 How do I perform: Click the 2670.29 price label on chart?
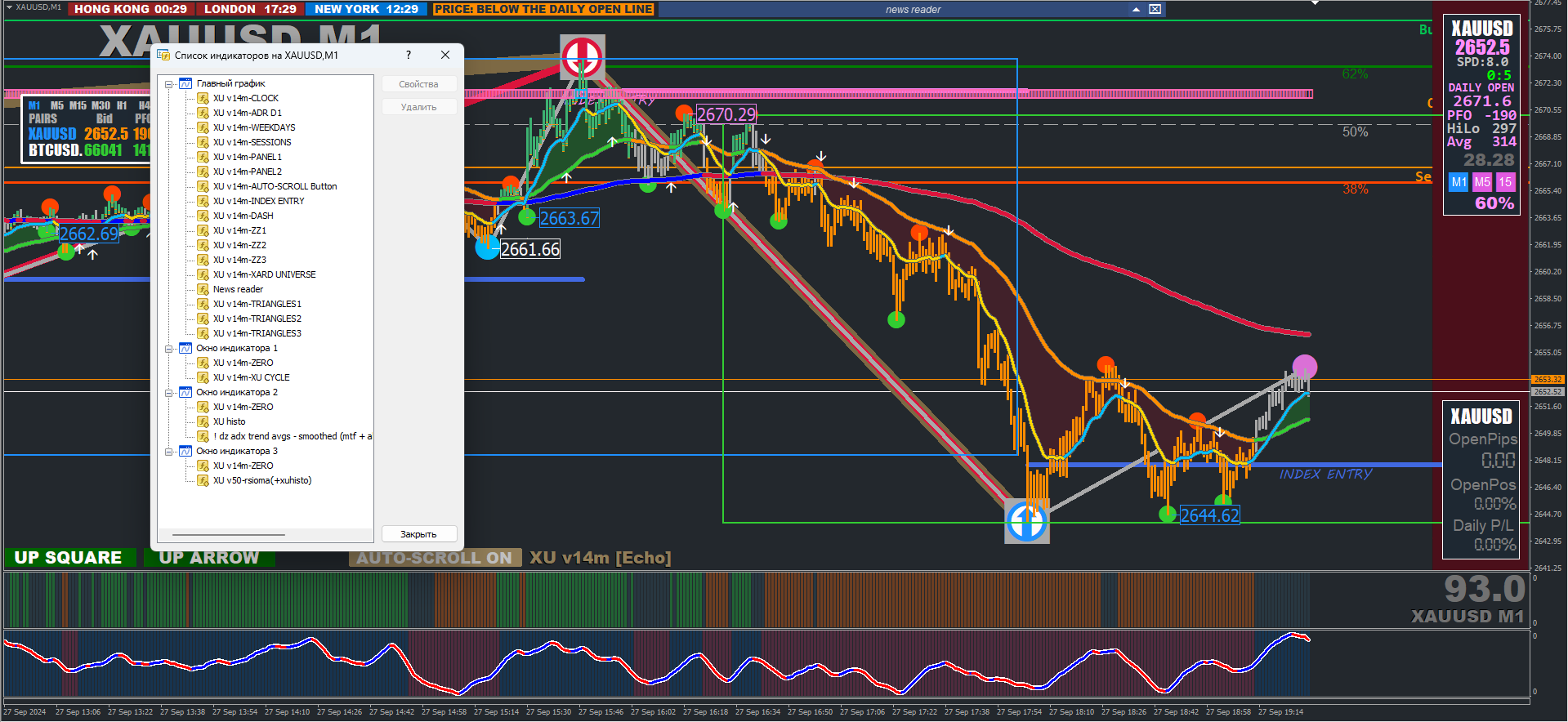coord(726,114)
